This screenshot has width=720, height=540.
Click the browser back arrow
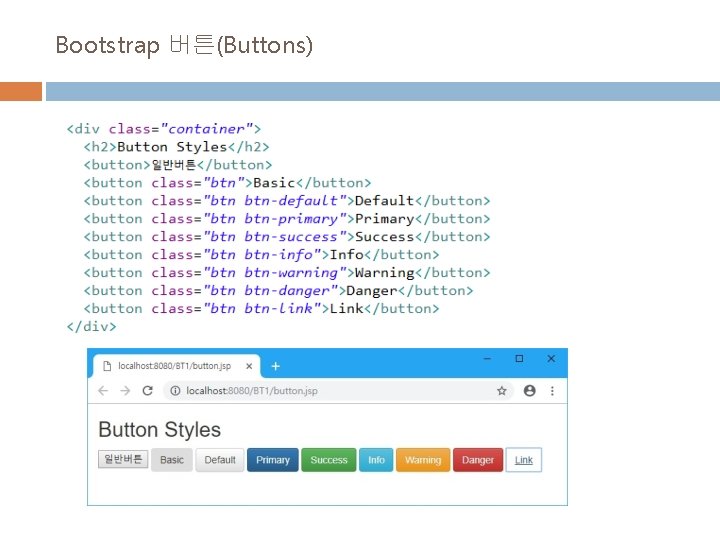103,391
